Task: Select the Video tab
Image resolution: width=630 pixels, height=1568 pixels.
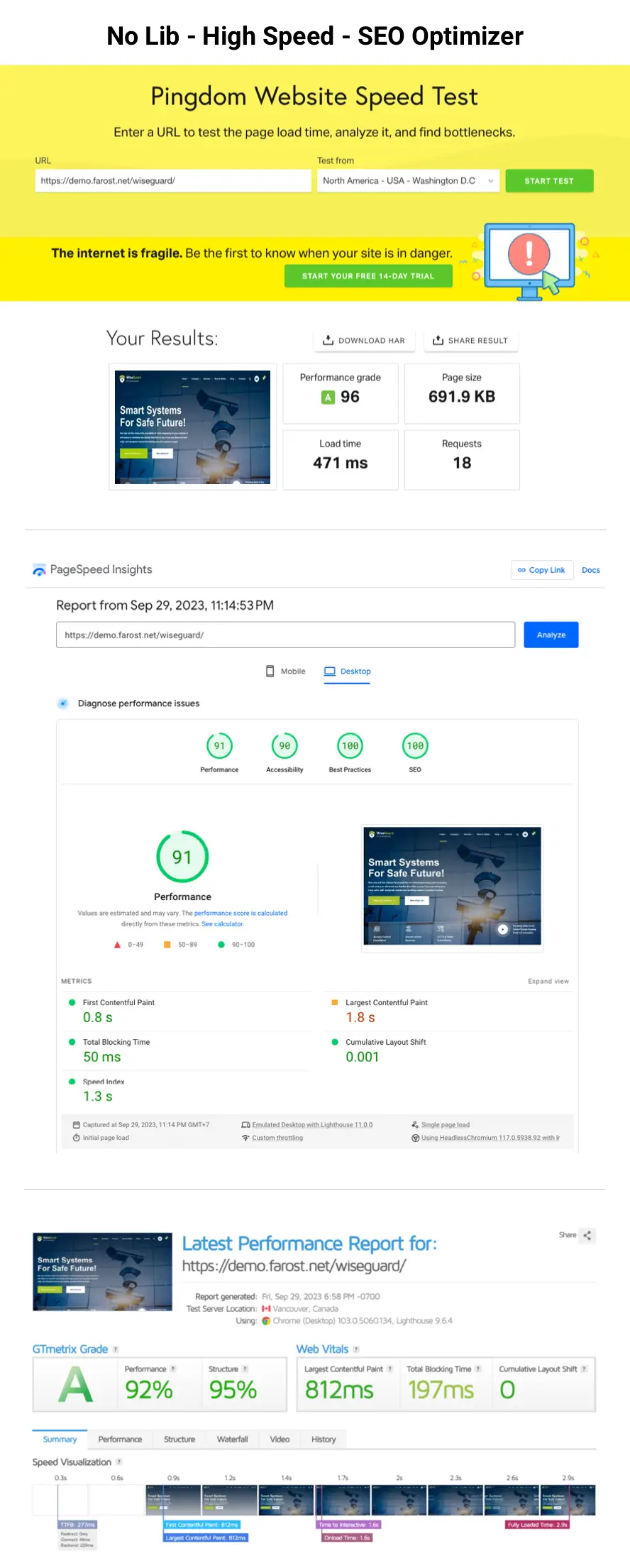Action: [280, 1440]
